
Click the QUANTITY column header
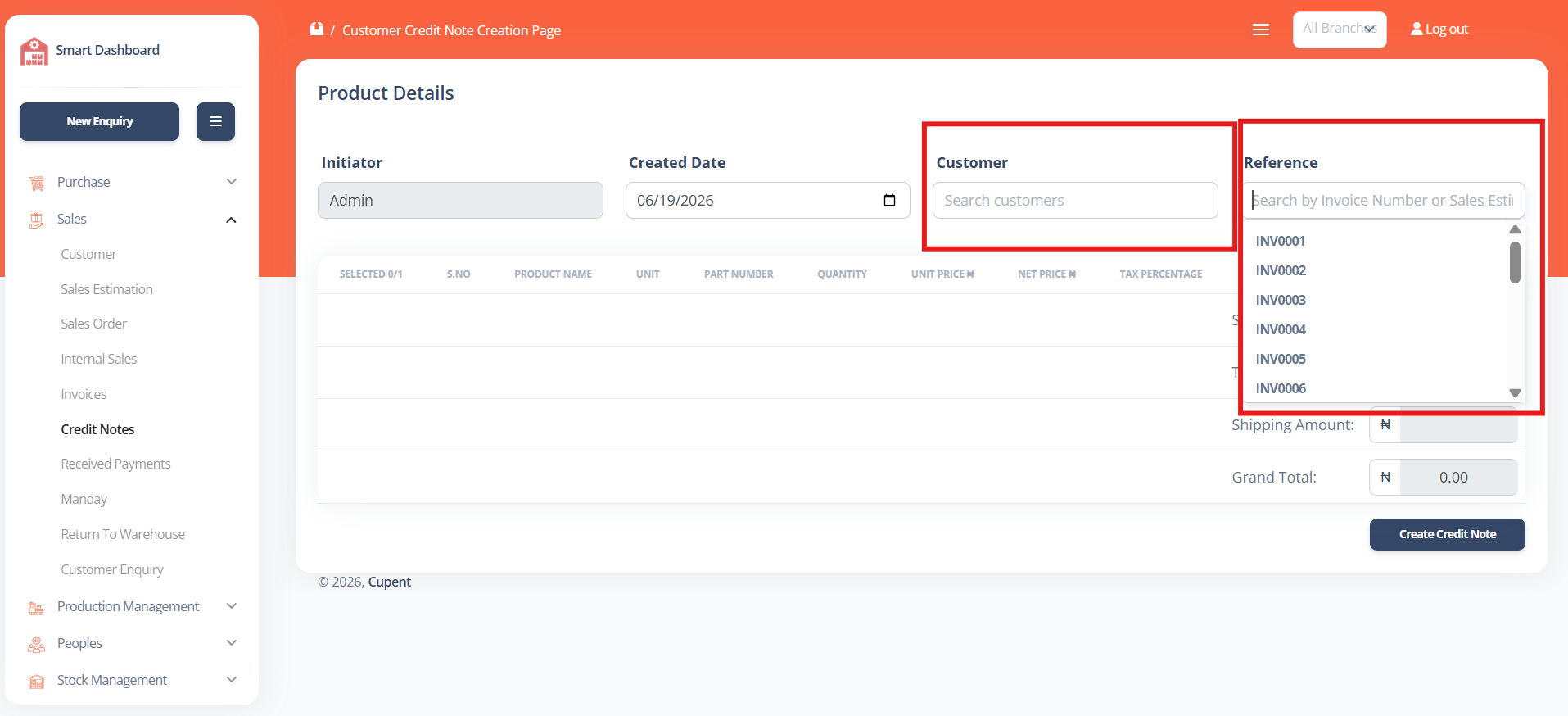[x=842, y=274]
